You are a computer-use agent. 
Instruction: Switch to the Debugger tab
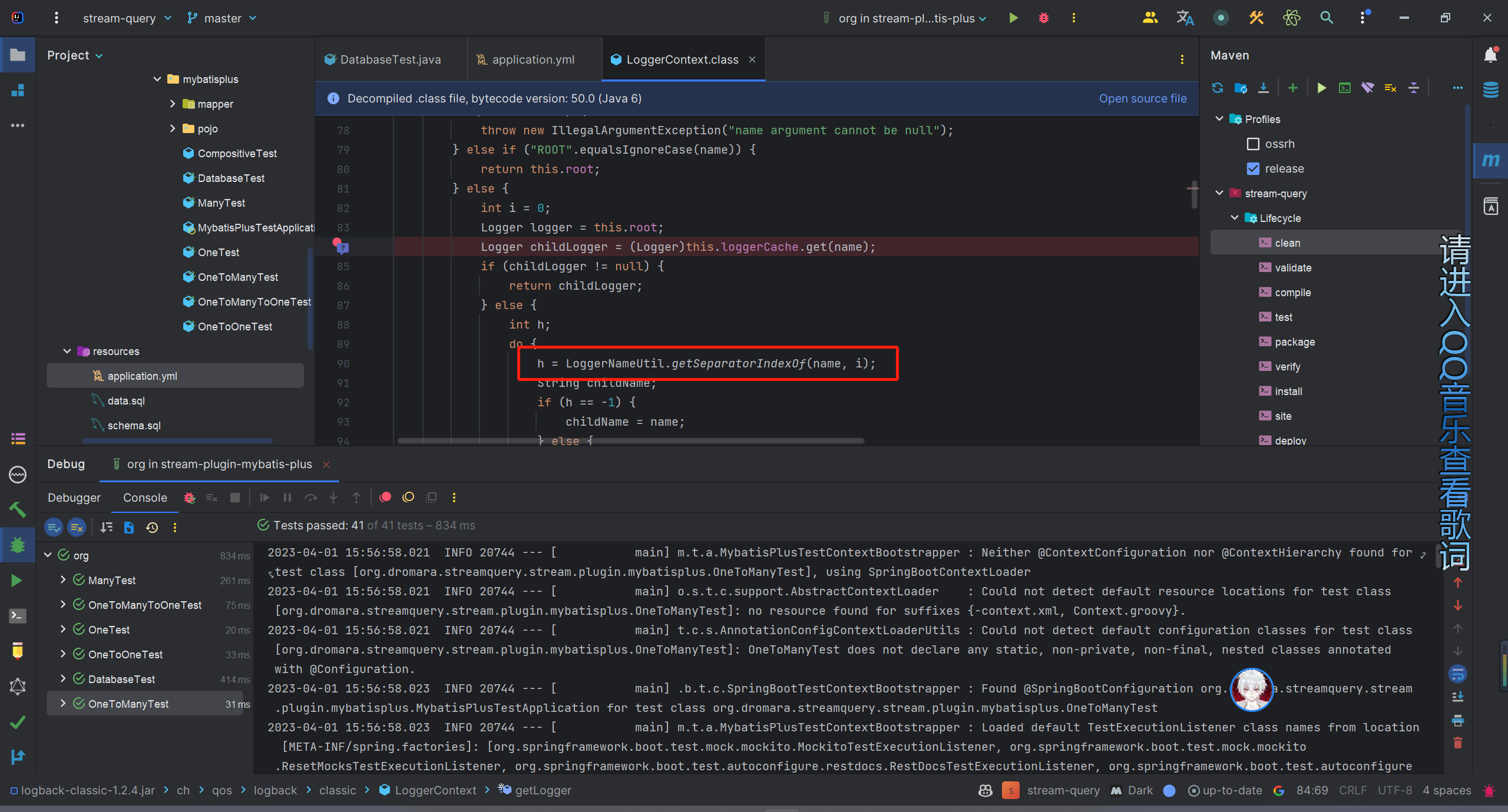coord(74,498)
